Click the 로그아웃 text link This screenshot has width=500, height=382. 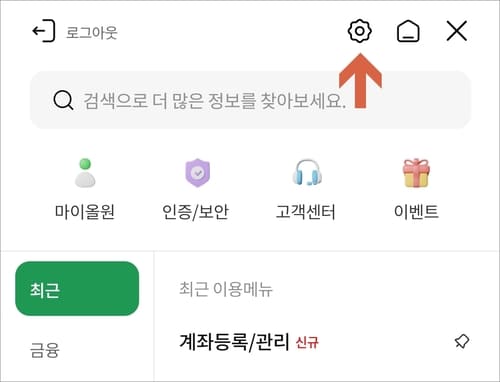click(92, 33)
